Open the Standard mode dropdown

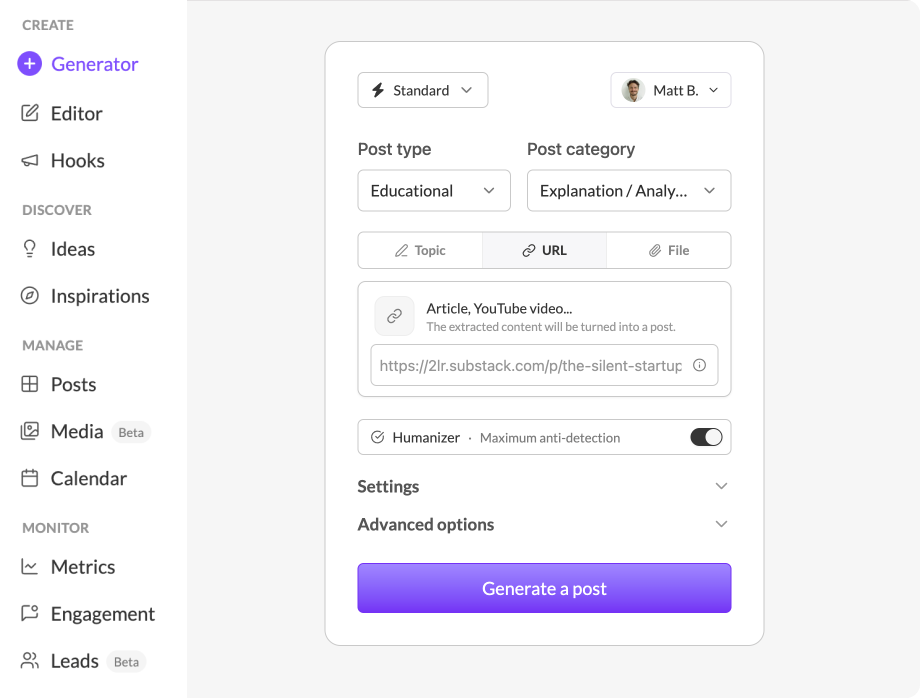pyautogui.click(x=422, y=90)
